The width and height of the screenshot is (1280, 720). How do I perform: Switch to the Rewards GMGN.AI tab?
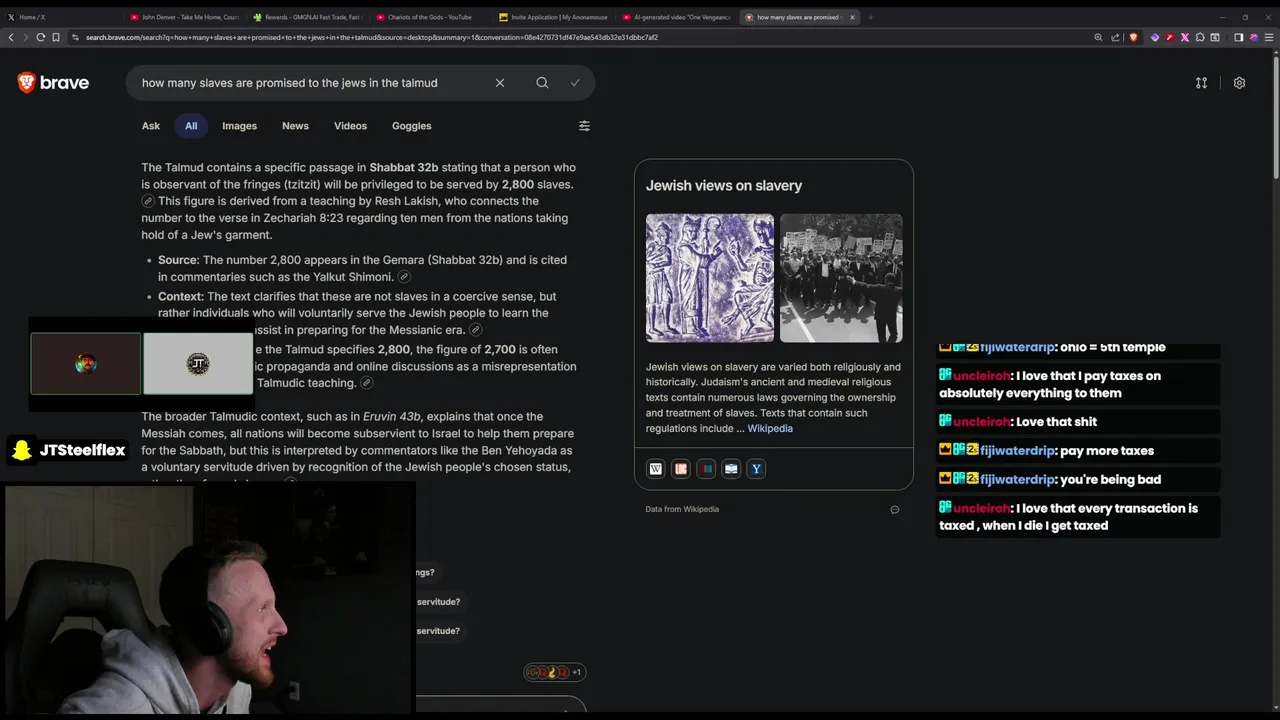308,17
